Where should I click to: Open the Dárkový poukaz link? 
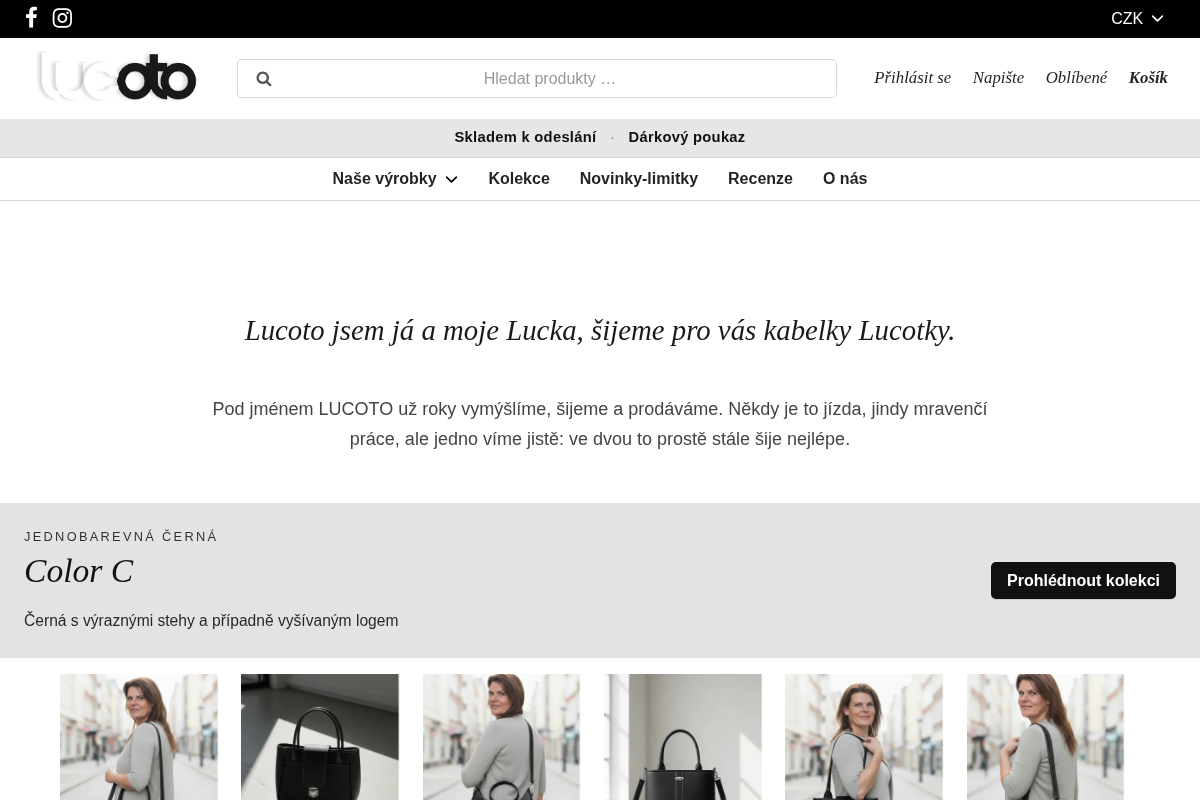tap(687, 137)
